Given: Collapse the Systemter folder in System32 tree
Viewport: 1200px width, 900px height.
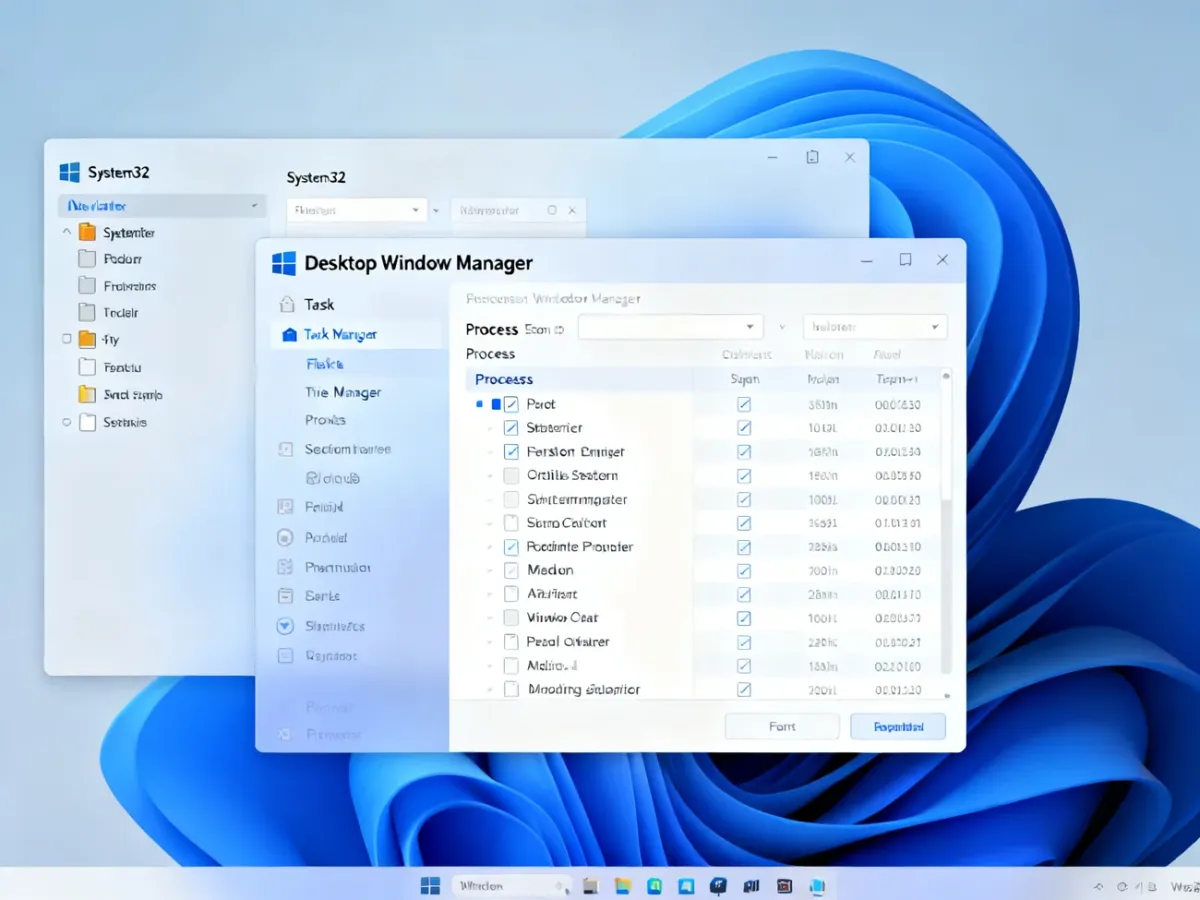Looking at the screenshot, I should 67,232.
